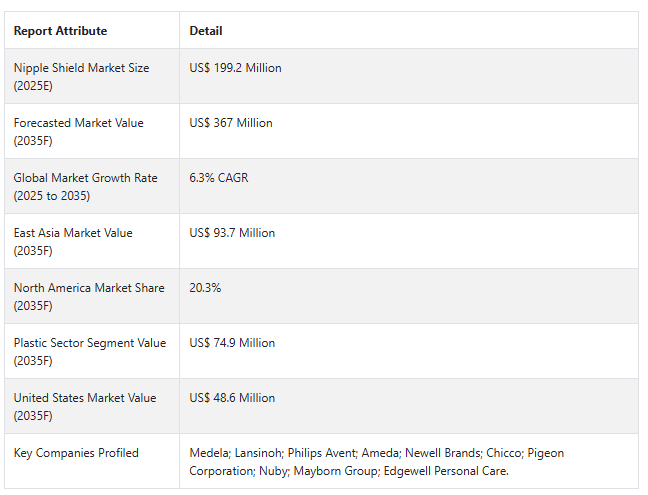Select the Nipple Shield Market Size cell
Viewport: 648px width, 495px height.
click(81, 76)
